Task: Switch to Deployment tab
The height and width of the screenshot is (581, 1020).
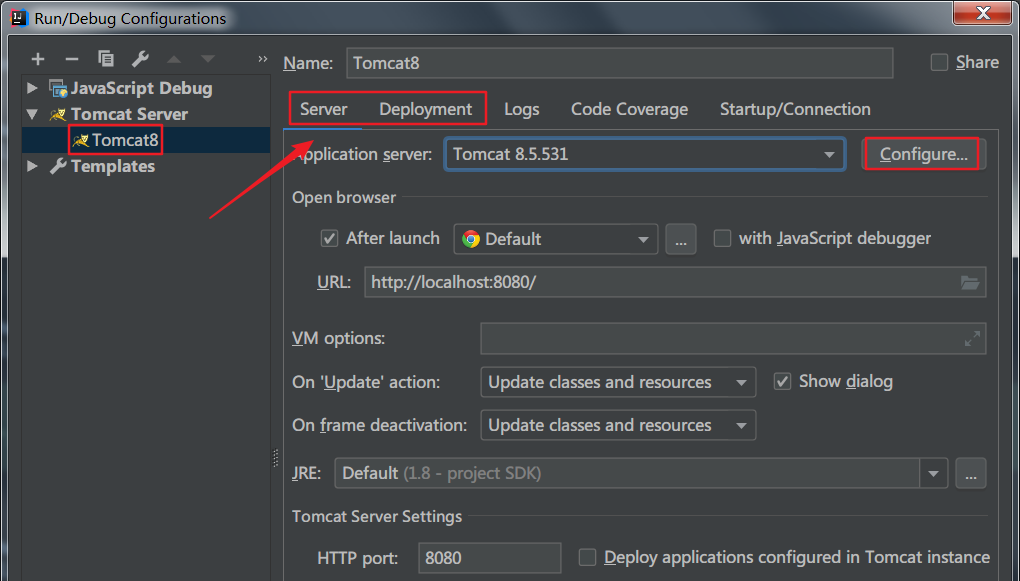Action: point(425,109)
